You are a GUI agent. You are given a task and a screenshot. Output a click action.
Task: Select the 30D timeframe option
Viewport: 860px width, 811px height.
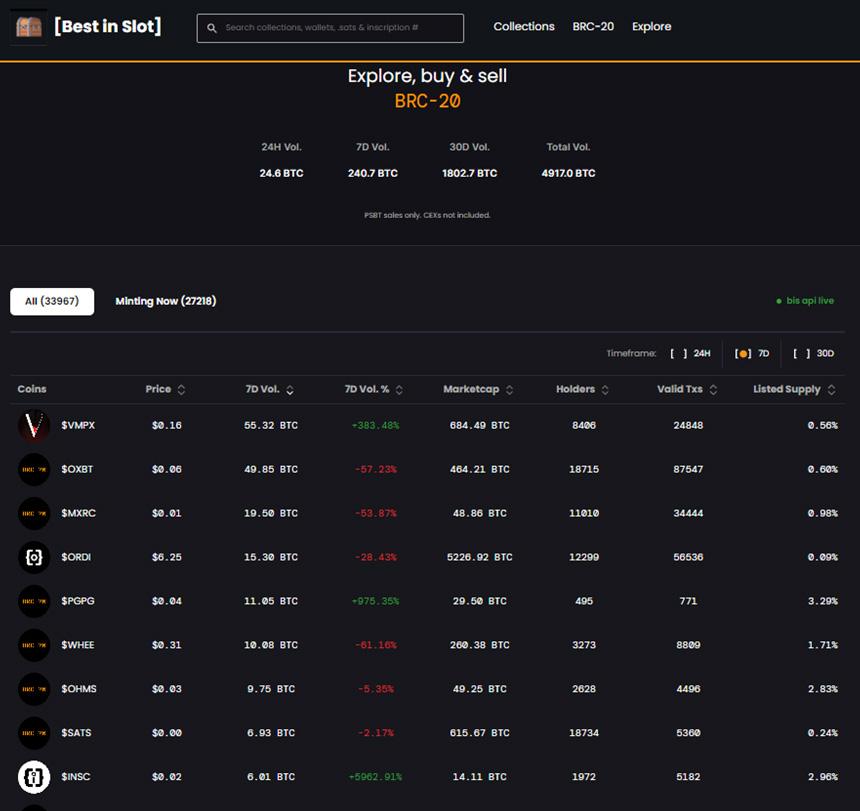point(813,353)
